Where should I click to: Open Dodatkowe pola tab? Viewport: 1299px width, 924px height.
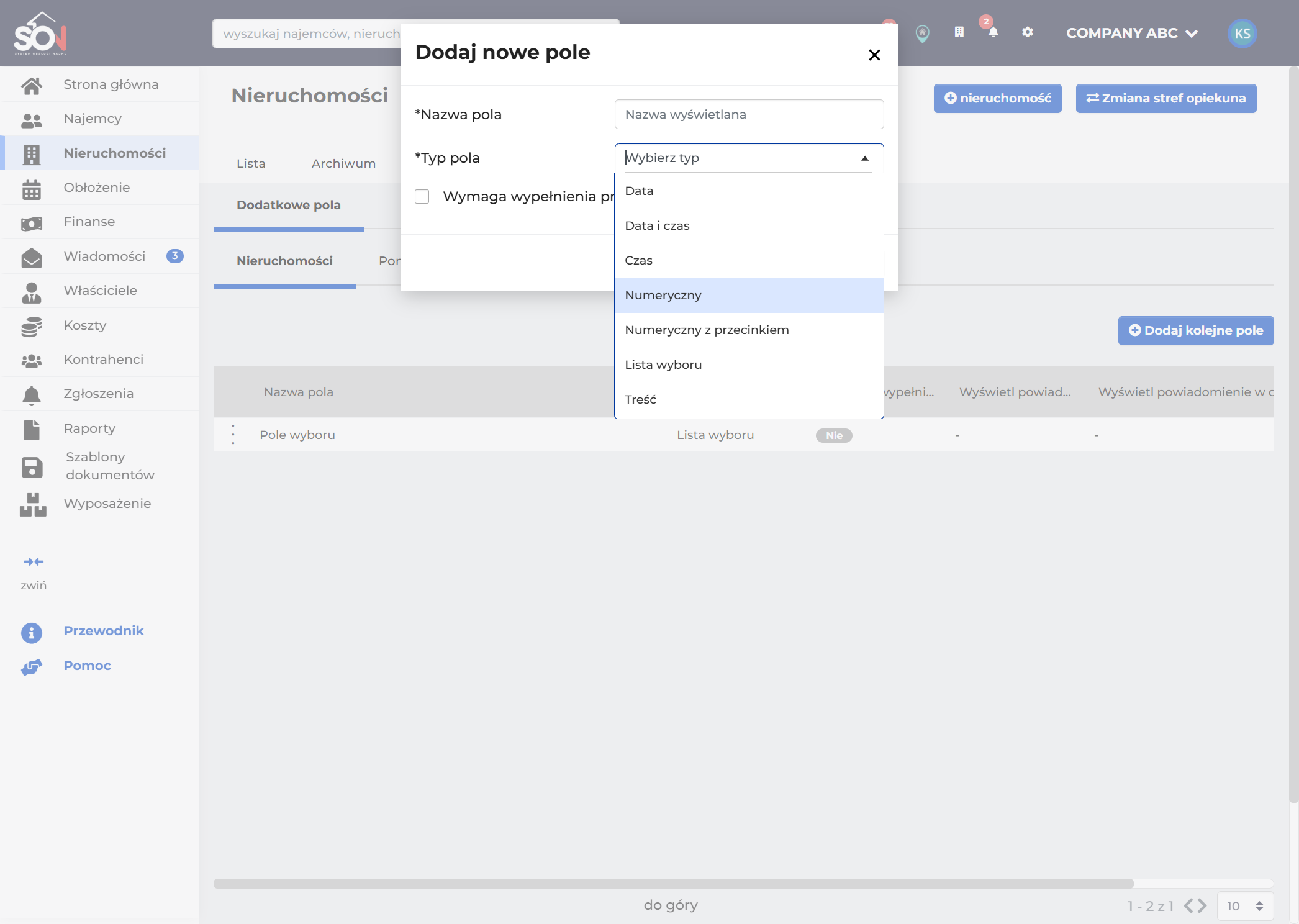tap(289, 205)
